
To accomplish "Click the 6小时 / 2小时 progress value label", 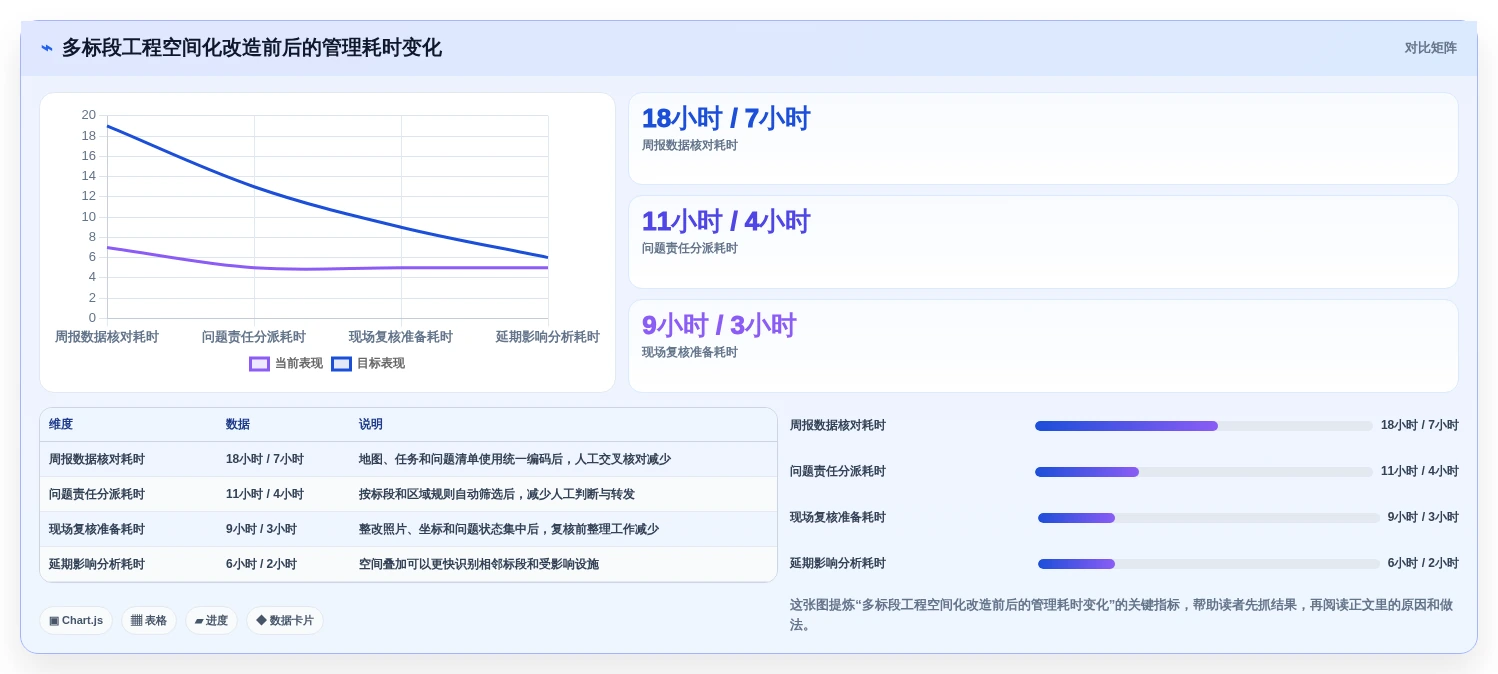I will point(1423,564).
